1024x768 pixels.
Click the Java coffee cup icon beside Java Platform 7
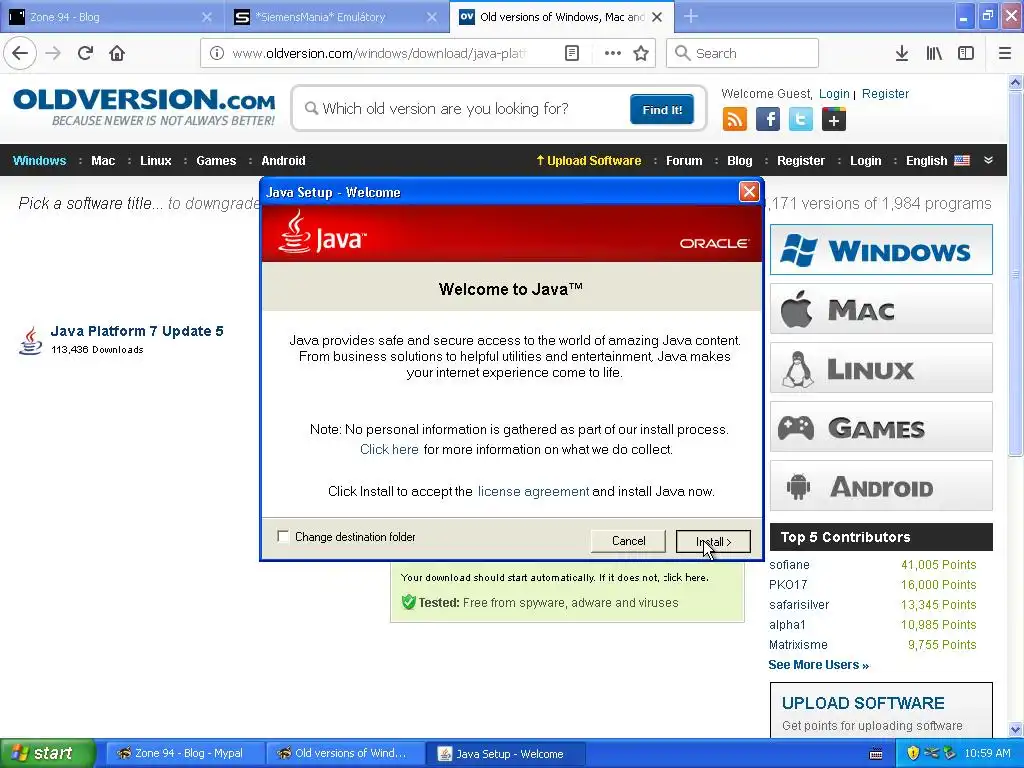tap(30, 340)
